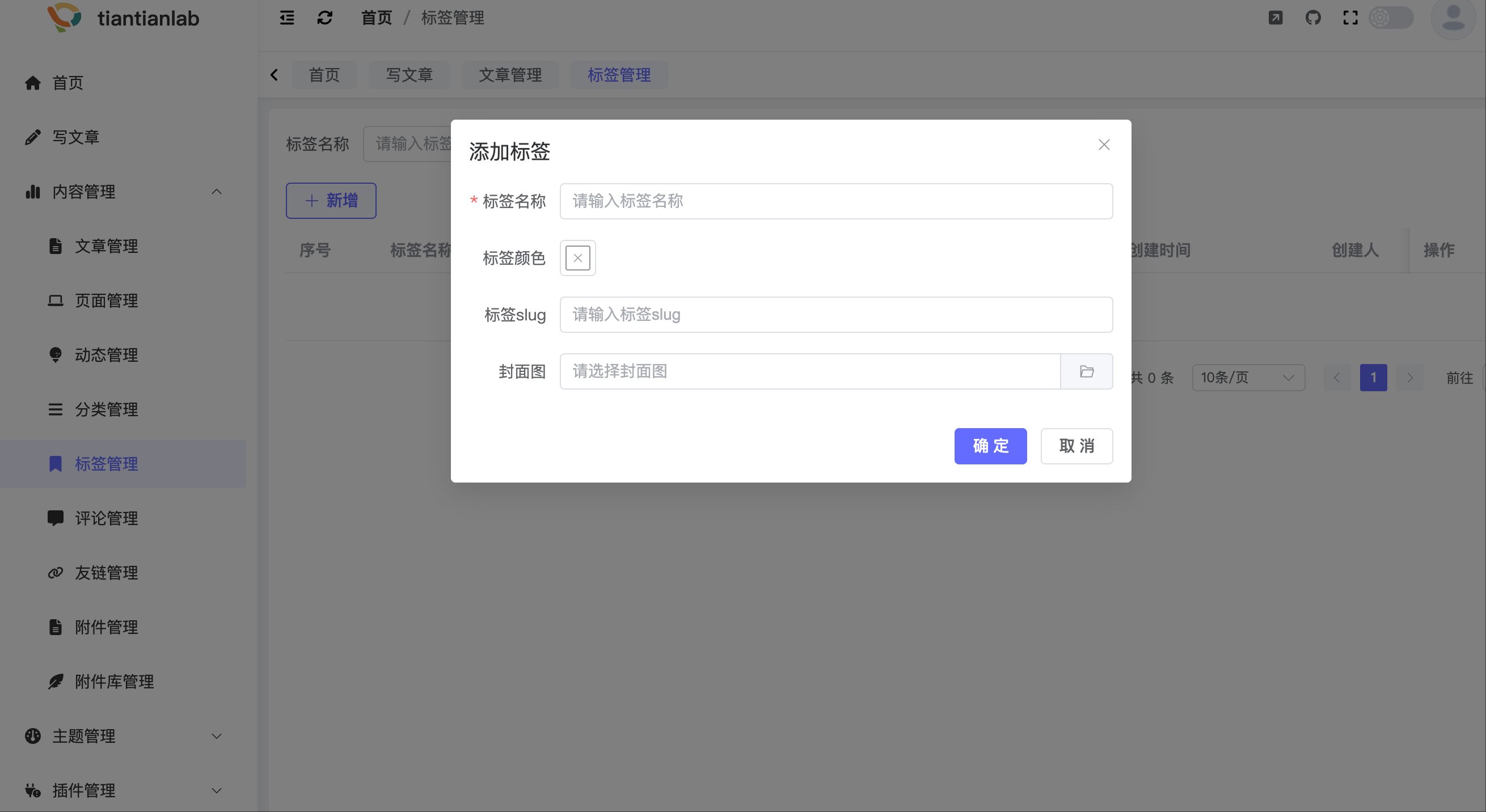Collapse the sidebar with the menu fold icon

point(286,18)
